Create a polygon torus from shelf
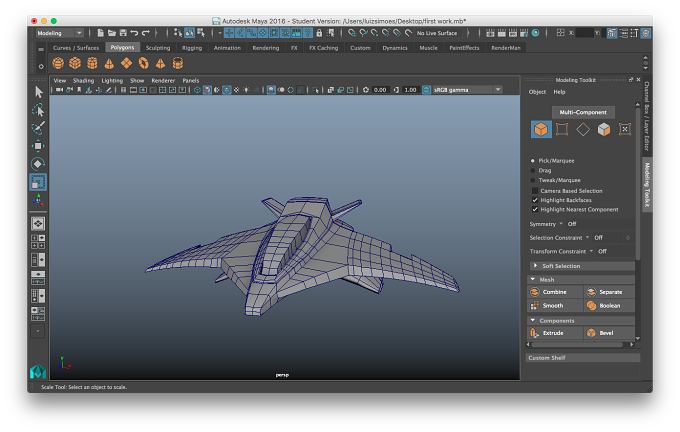680x432 pixels. click(144, 63)
